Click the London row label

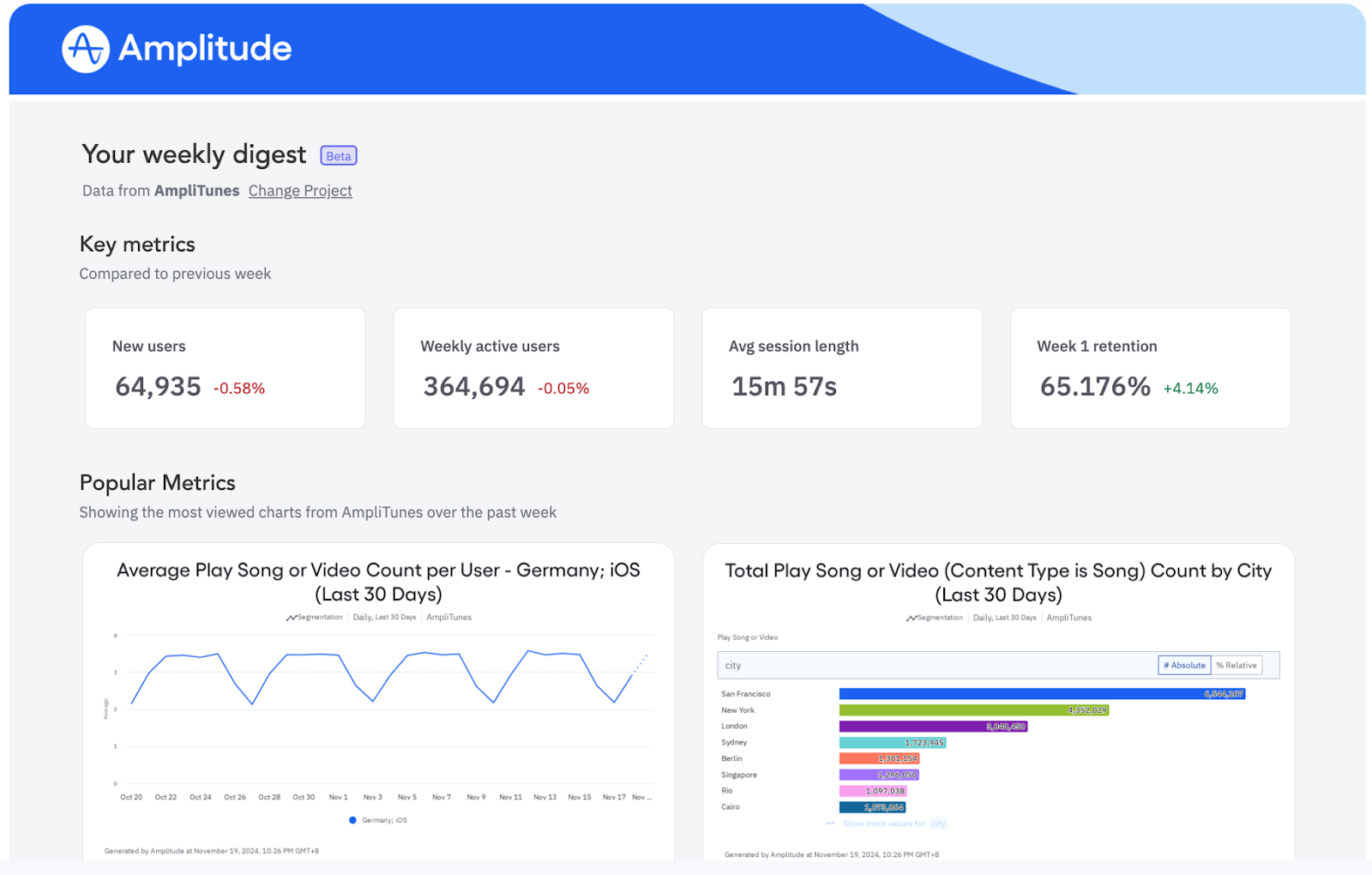coord(734,727)
